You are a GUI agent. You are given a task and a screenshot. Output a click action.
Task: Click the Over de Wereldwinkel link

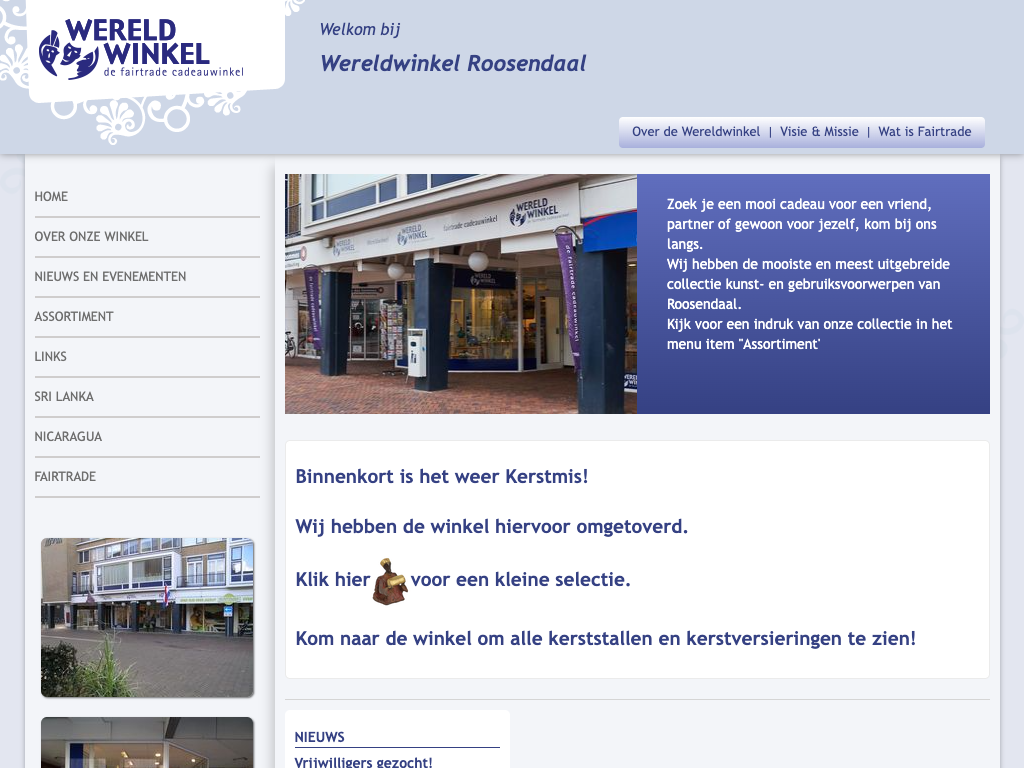point(695,132)
